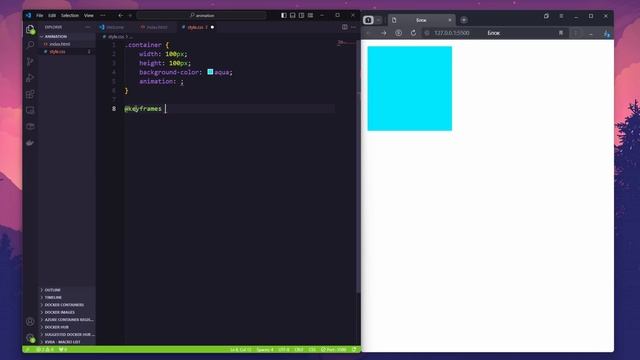Expand the DOCKER HUB section
This screenshot has height=360, width=640.
(67, 327)
